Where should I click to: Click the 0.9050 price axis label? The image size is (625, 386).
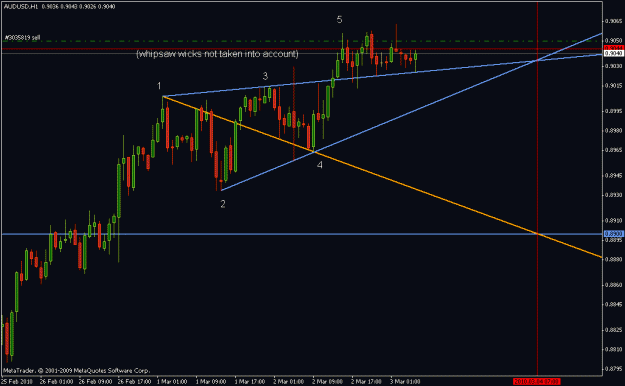point(614,41)
